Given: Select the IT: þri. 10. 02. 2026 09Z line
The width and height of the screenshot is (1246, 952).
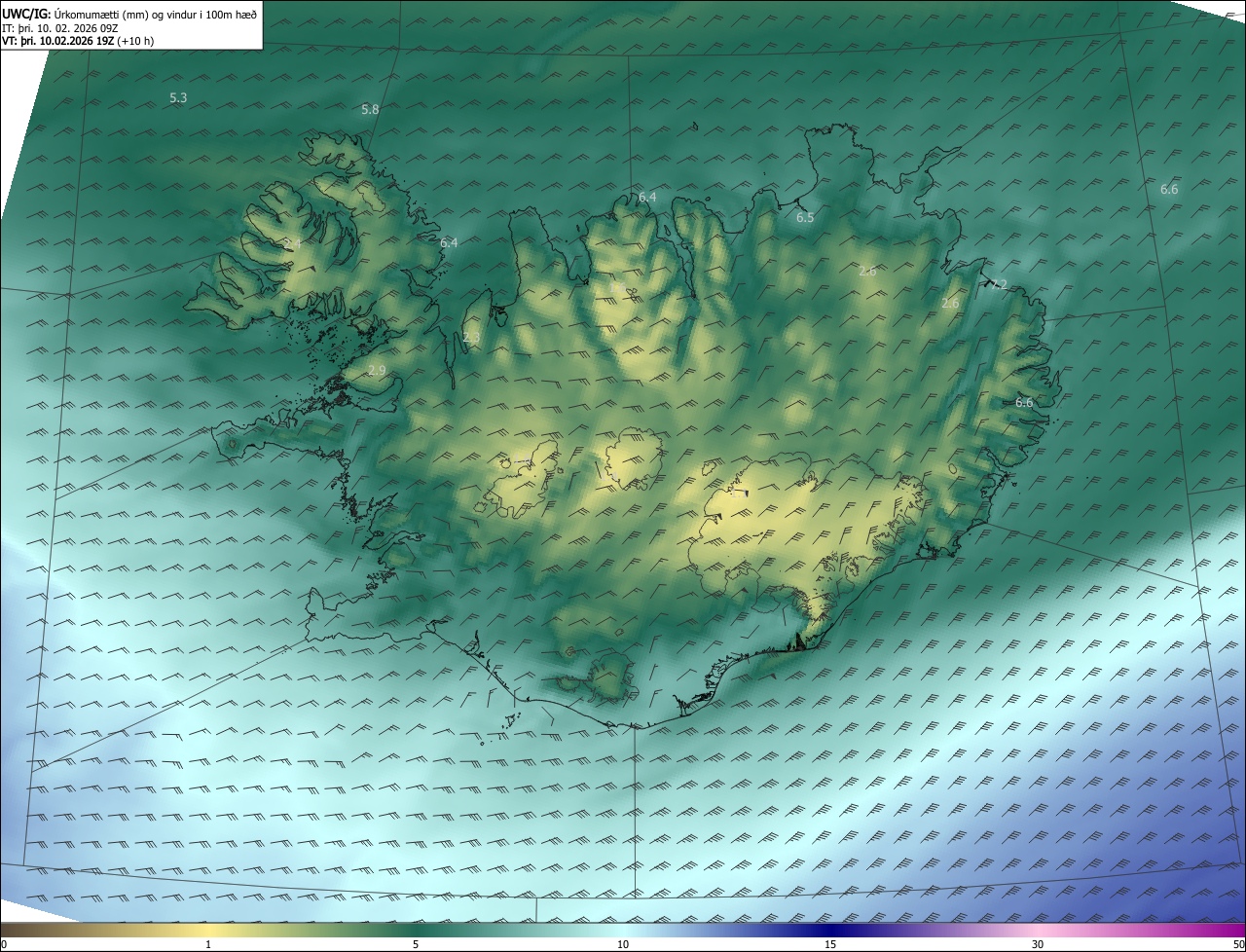Looking at the screenshot, I should coord(60,28).
